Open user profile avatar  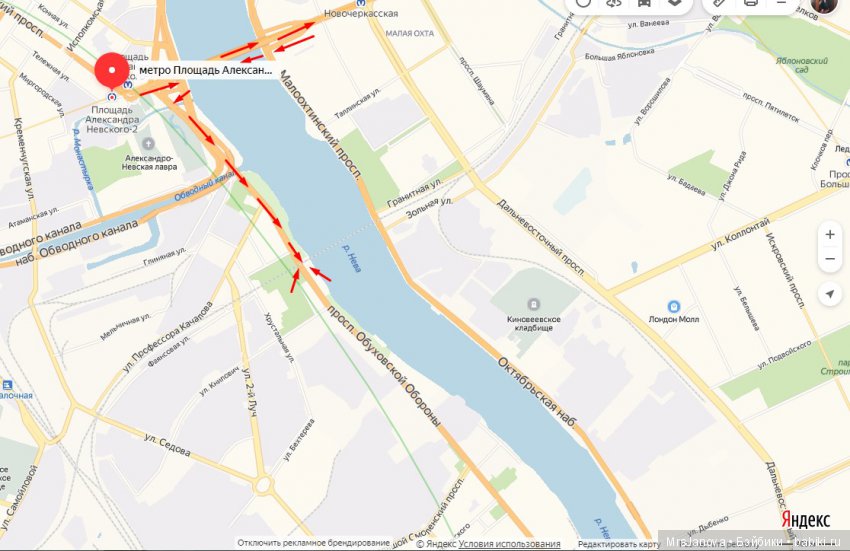tap(823, 4)
